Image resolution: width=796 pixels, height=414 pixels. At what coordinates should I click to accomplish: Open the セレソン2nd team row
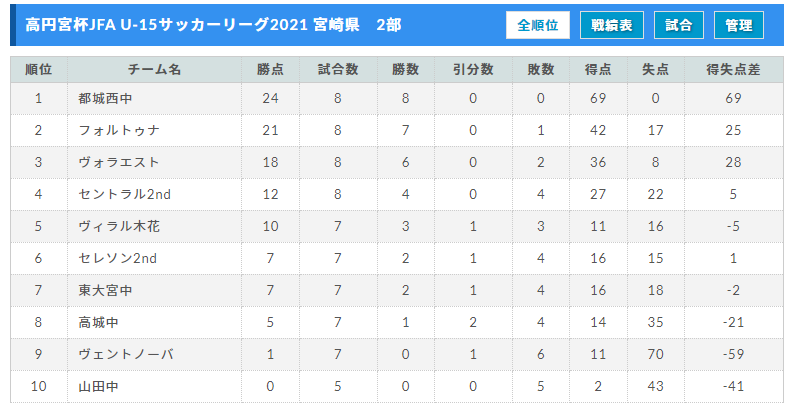coord(117,258)
